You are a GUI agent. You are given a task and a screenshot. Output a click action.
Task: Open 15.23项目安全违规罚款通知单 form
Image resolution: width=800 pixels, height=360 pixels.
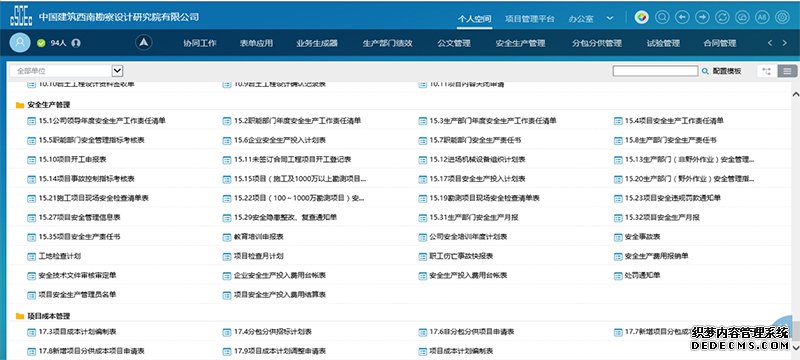[x=672, y=198]
